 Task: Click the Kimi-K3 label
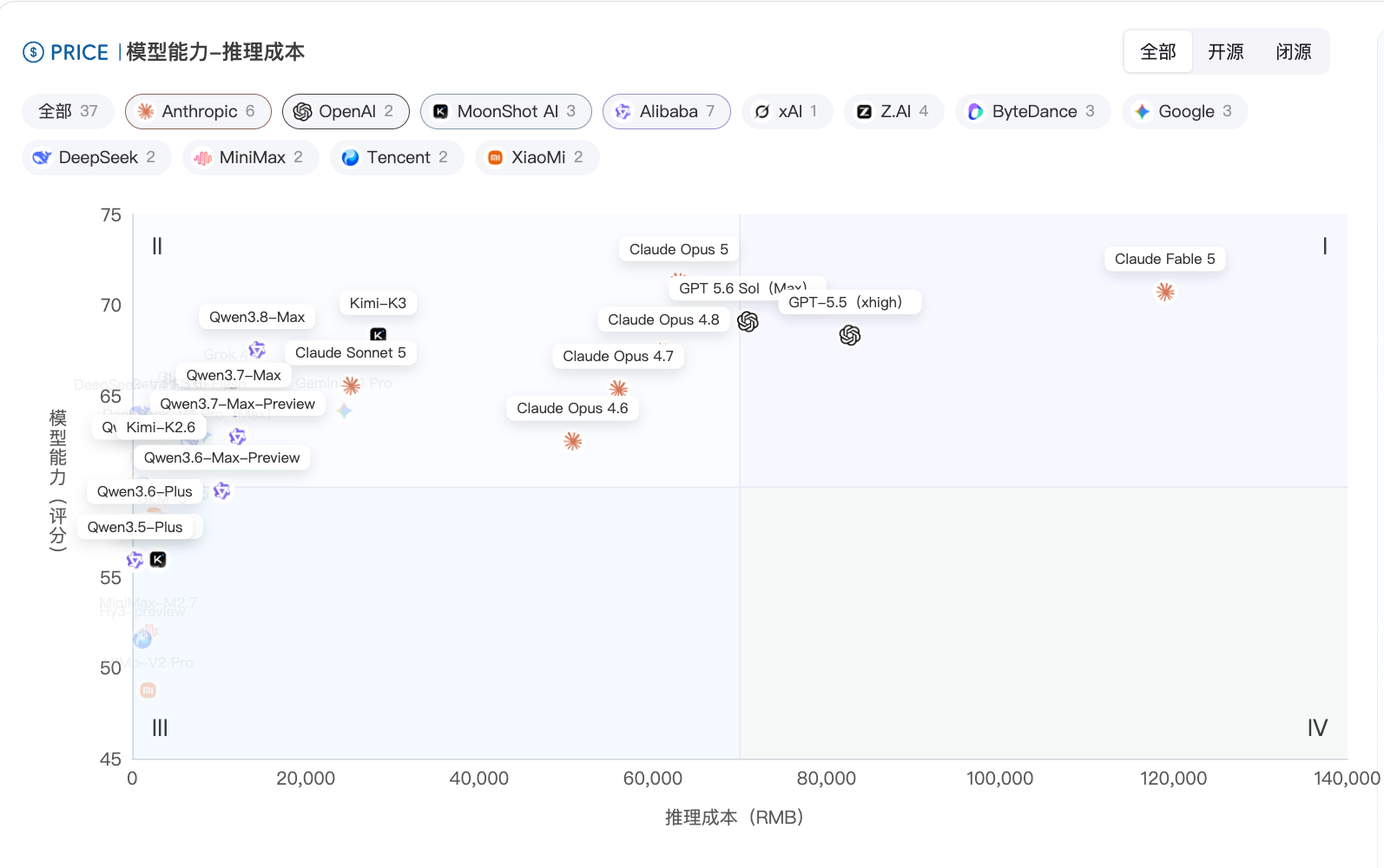pos(378,303)
